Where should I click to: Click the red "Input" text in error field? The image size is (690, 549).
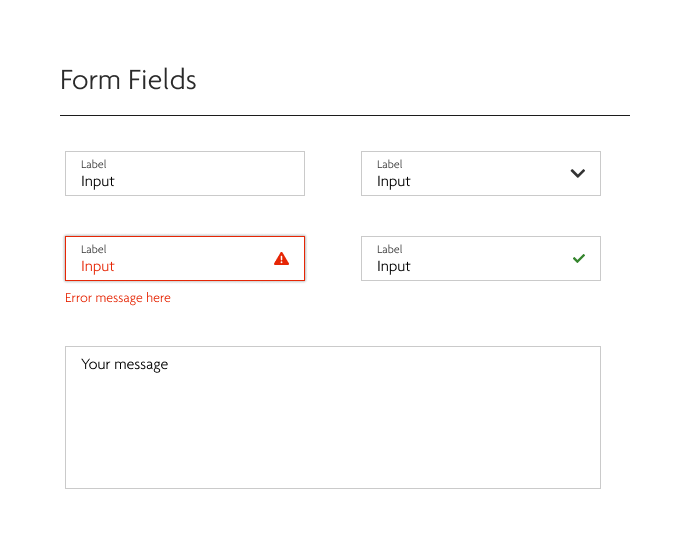coord(98,267)
